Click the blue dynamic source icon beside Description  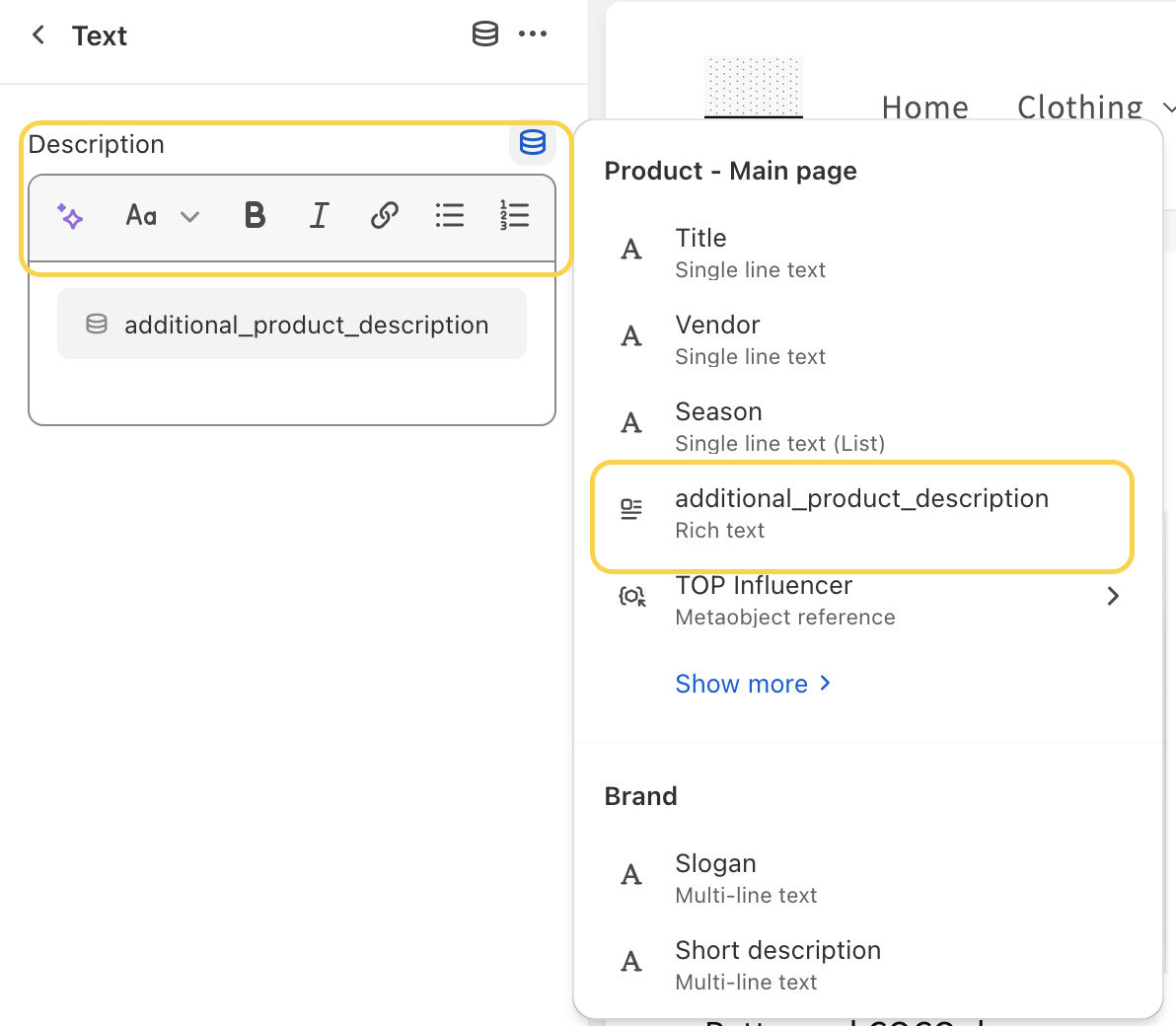533,143
